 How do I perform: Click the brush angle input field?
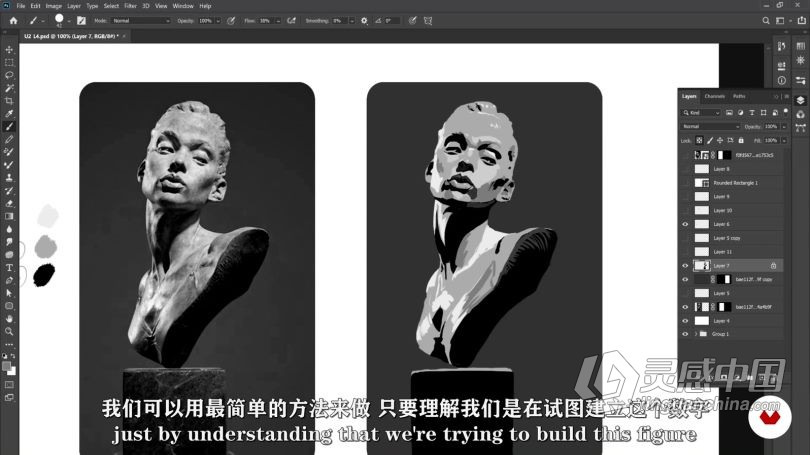[x=393, y=21]
